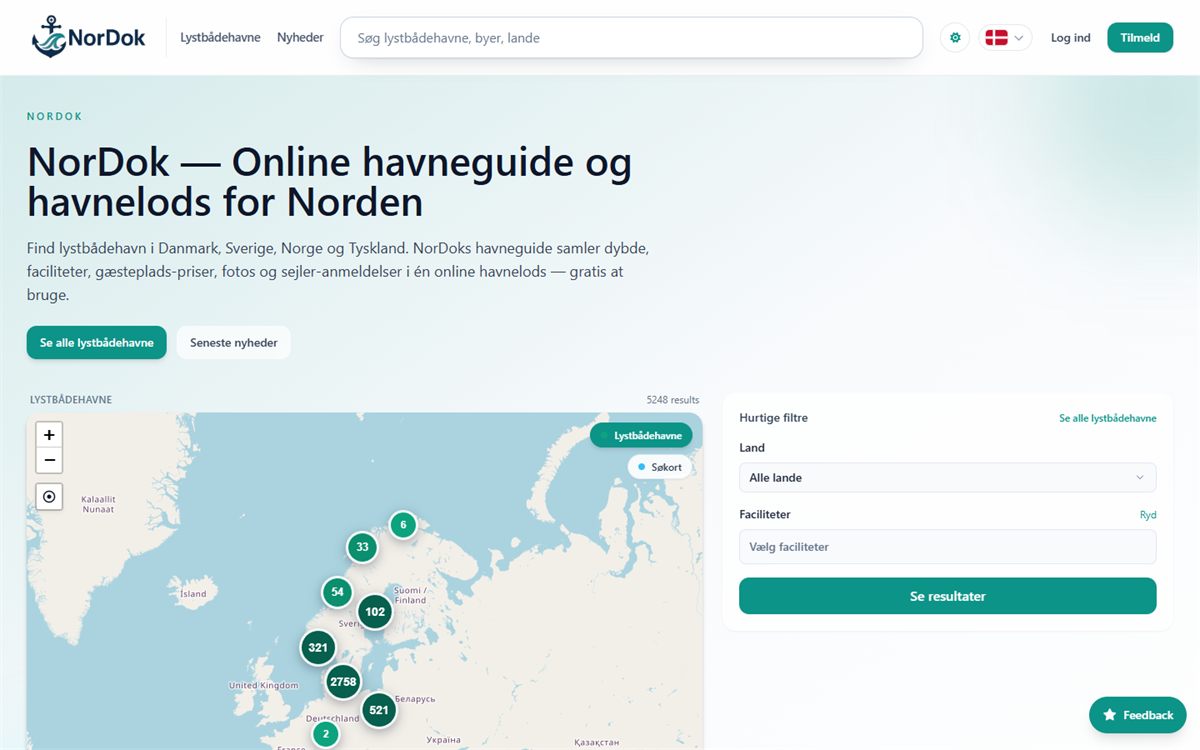The height and width of the screenshot is (750, 1200).
Task: Open the cluster marker labeled 321
Action: pos(318,648)
